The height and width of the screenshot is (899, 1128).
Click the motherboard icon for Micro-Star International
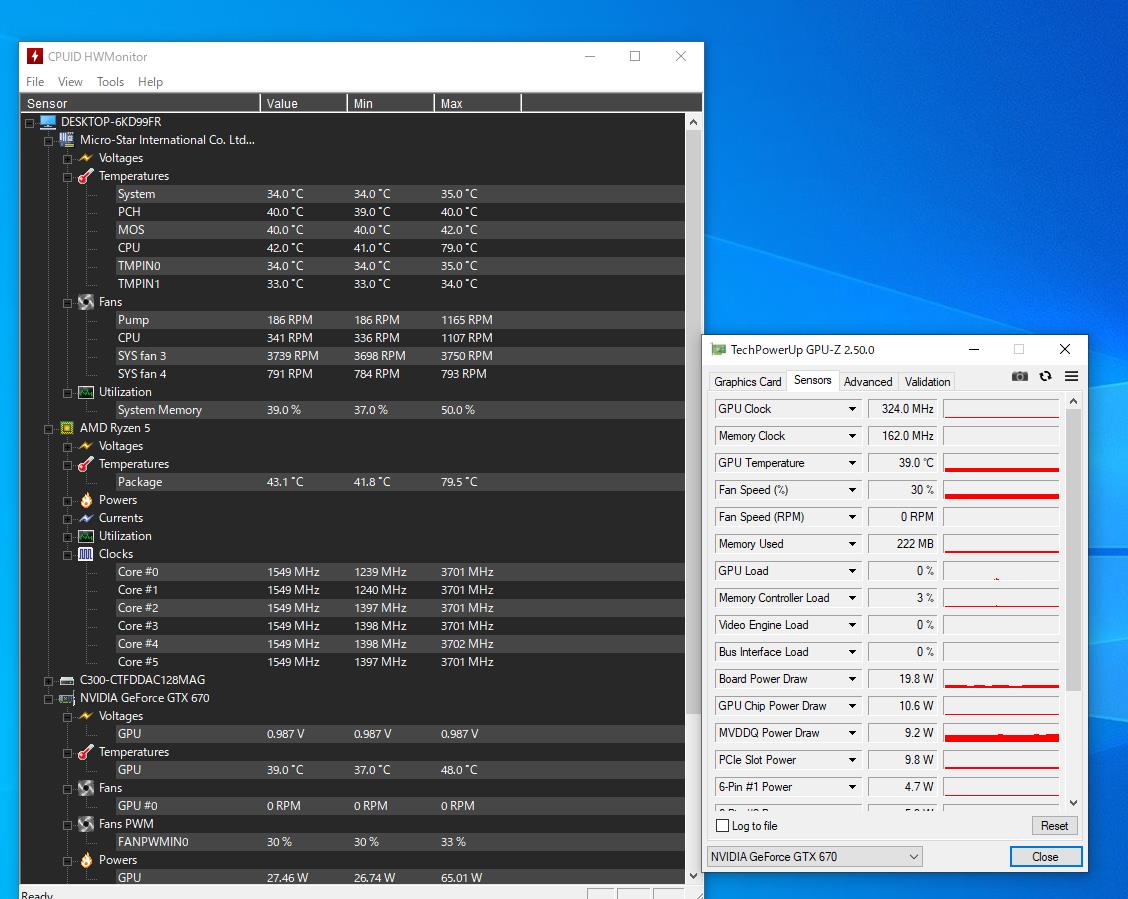(67, 140)
